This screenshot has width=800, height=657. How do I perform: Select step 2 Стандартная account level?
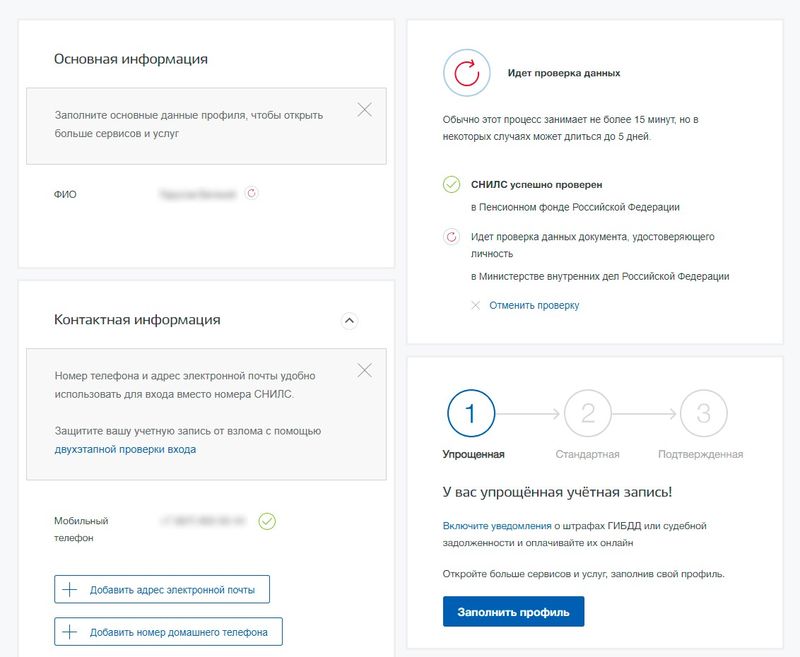point(587,411)
